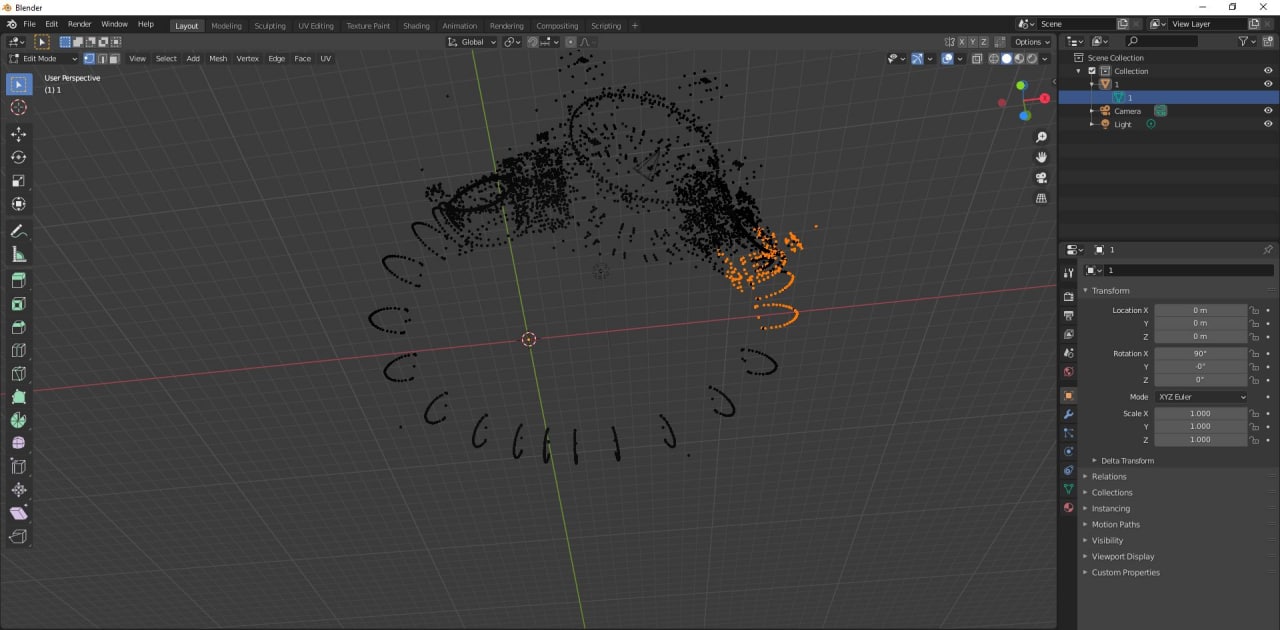Viewport: 1280px width, 630px height.
Task: Pick the Annotate tool
Action: (x=18, y=231)
